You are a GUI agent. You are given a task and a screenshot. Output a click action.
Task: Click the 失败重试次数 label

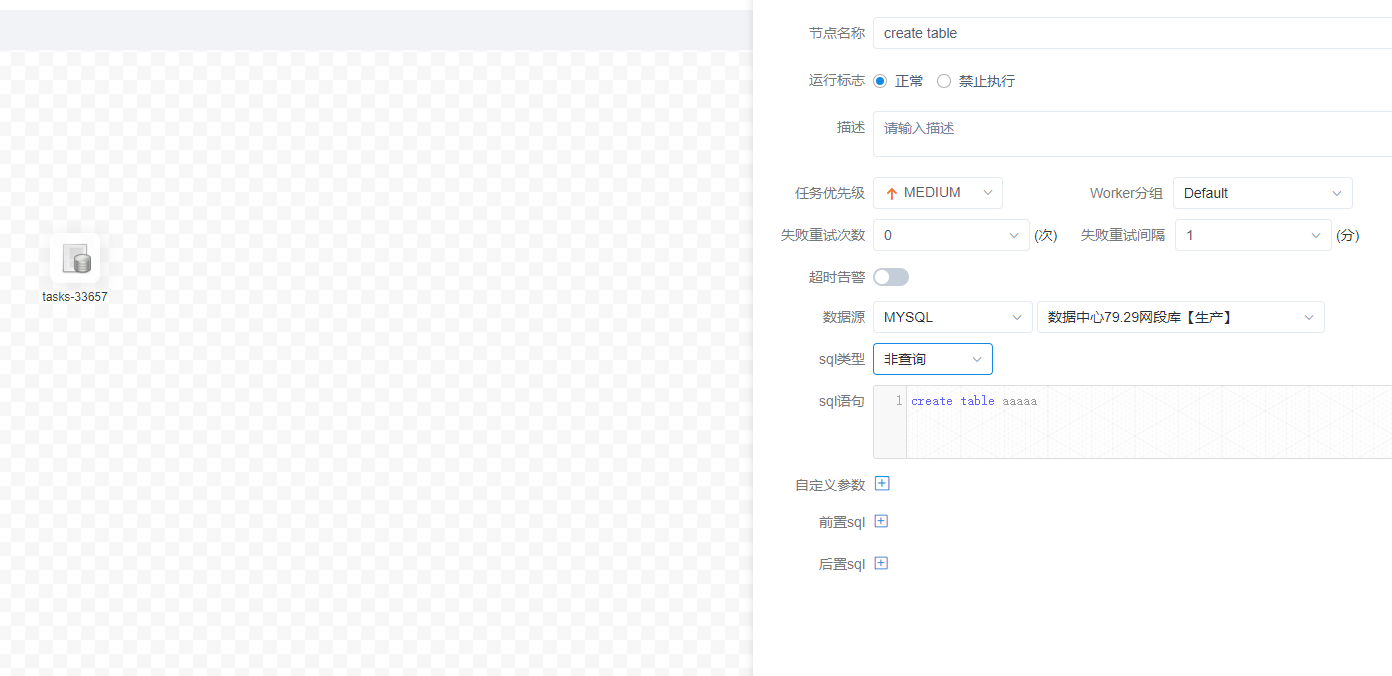click(x=823, y=235)
